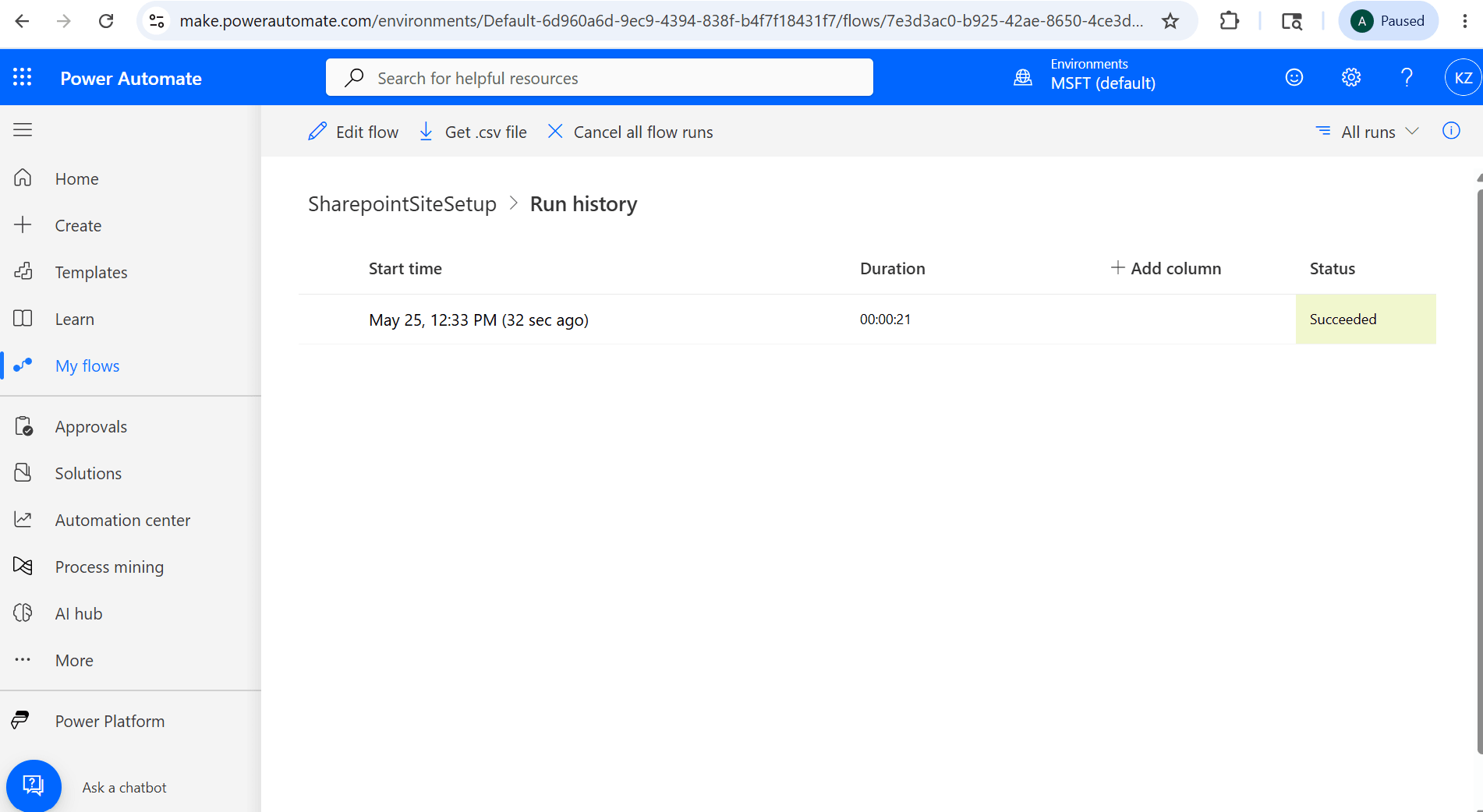The image size is (1483, 812).
Task: Bookmark page with the star icon
Action: click(x=1170, y=21)
